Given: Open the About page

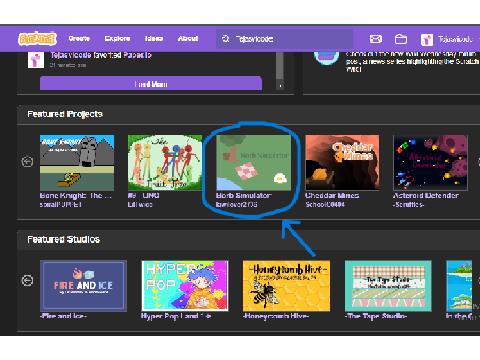Looking at the screenshot, I should point(188,39).
